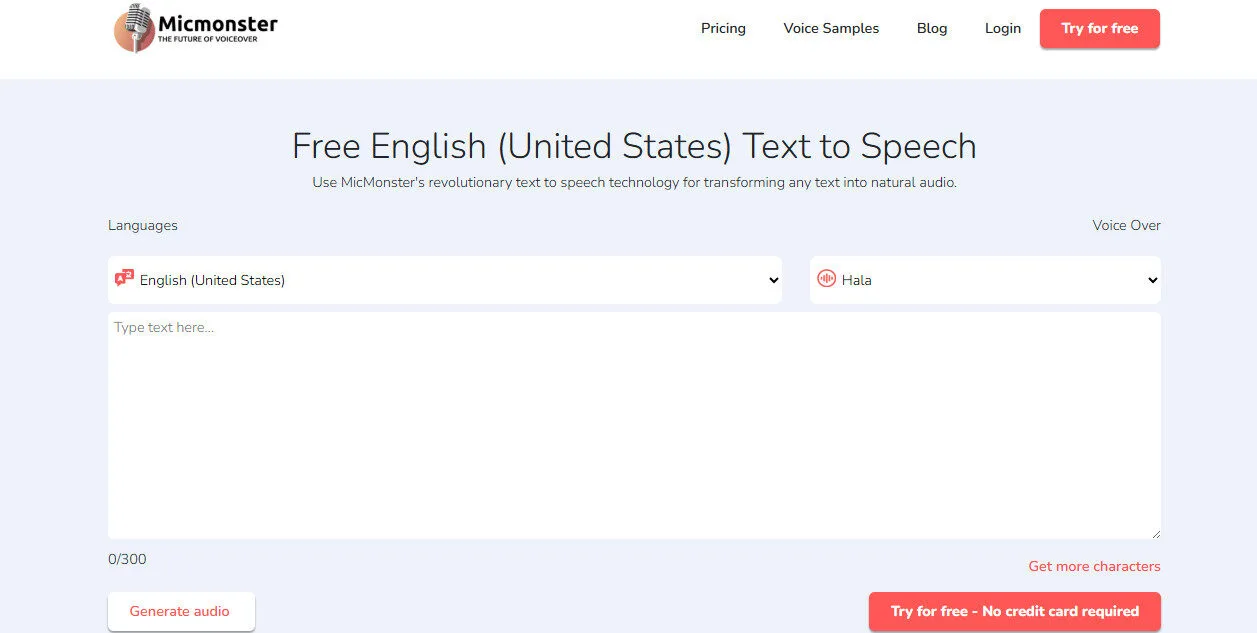Click the Generate audio button
This screenshot has width=1257, height=633.
click(181, 611)
